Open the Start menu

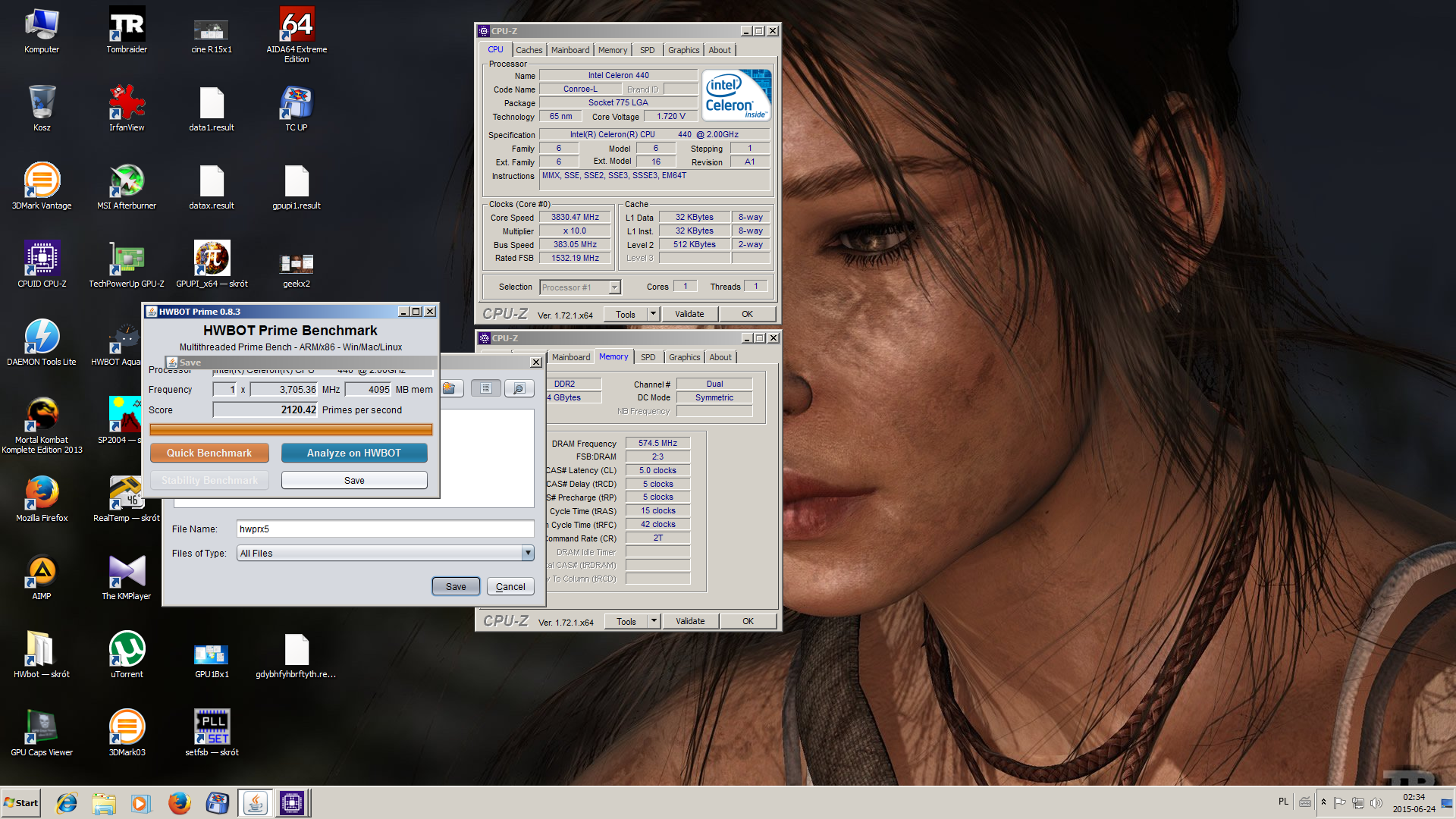(20, 803)
